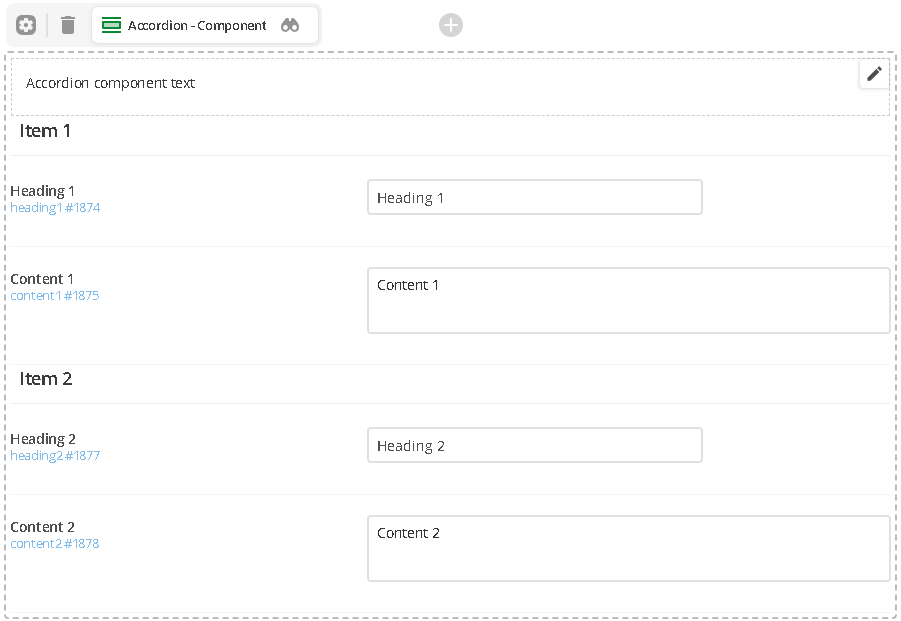901x621 pixels.
Task: Open the heading2 #1877 link
Action: (x=55, y=456)
